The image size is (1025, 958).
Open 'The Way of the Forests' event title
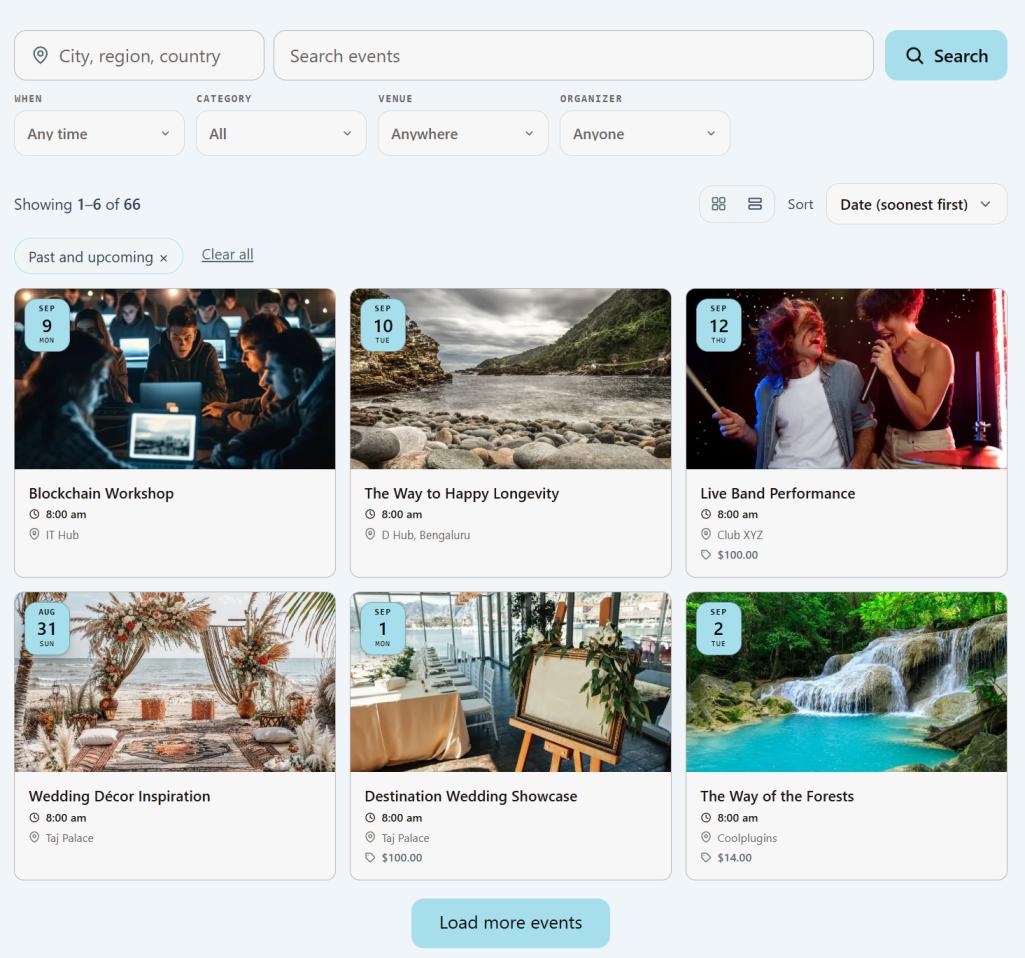coord(777,796)
